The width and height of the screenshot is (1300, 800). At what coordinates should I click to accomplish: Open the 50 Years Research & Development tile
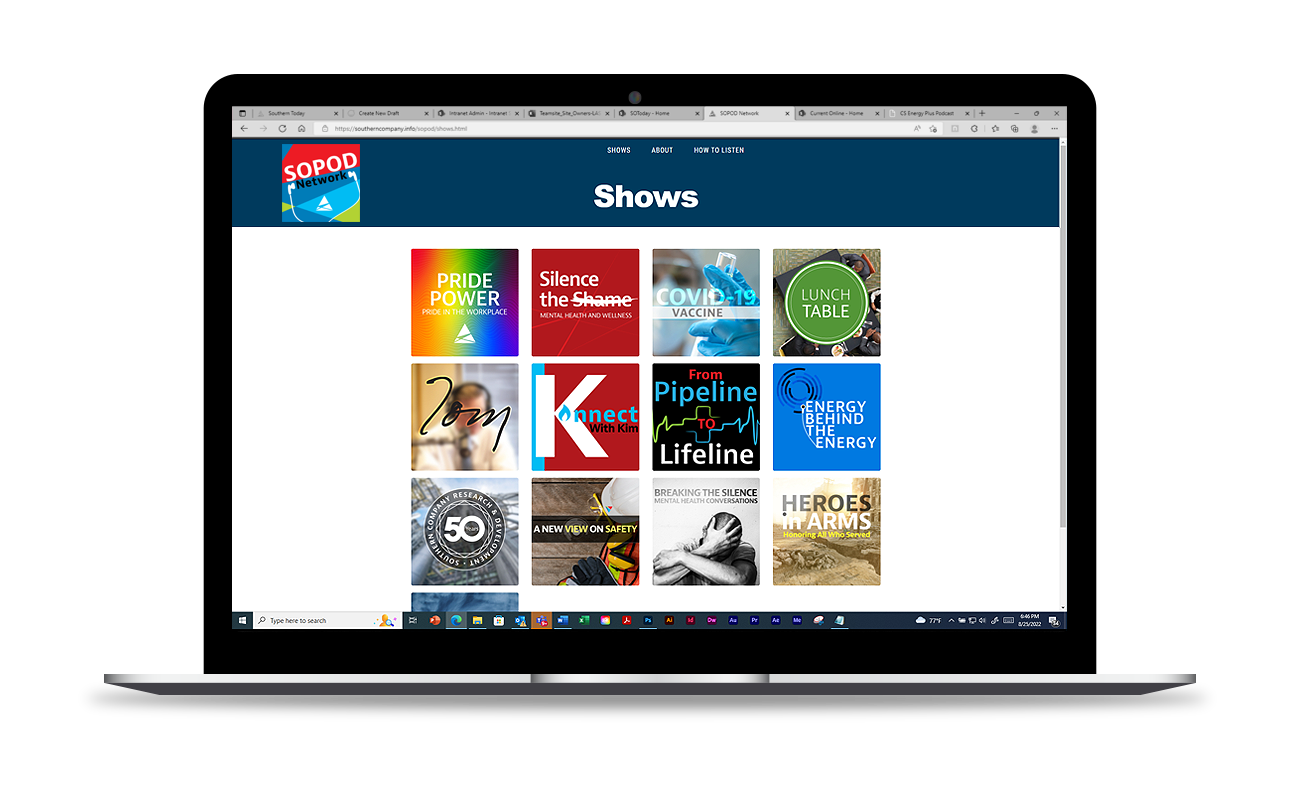pos(465,531)
